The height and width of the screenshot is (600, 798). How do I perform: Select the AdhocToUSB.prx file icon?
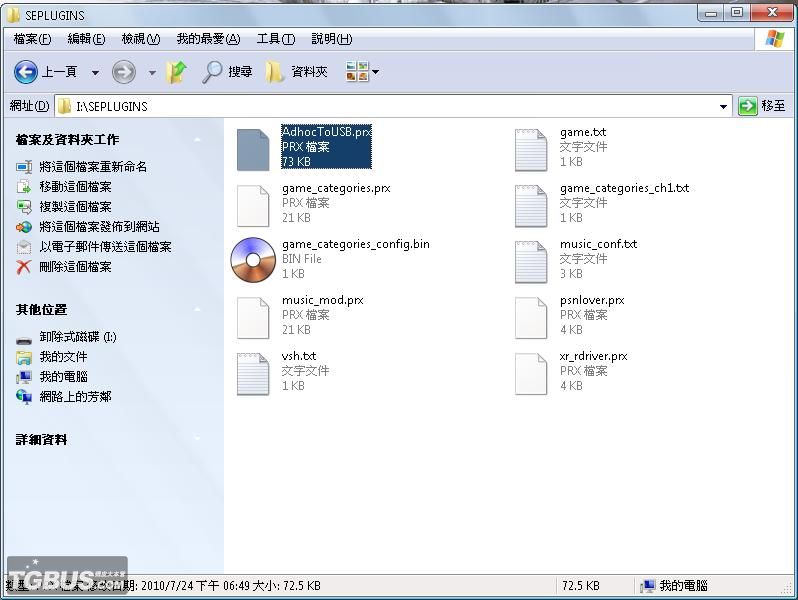coord(253,150)
